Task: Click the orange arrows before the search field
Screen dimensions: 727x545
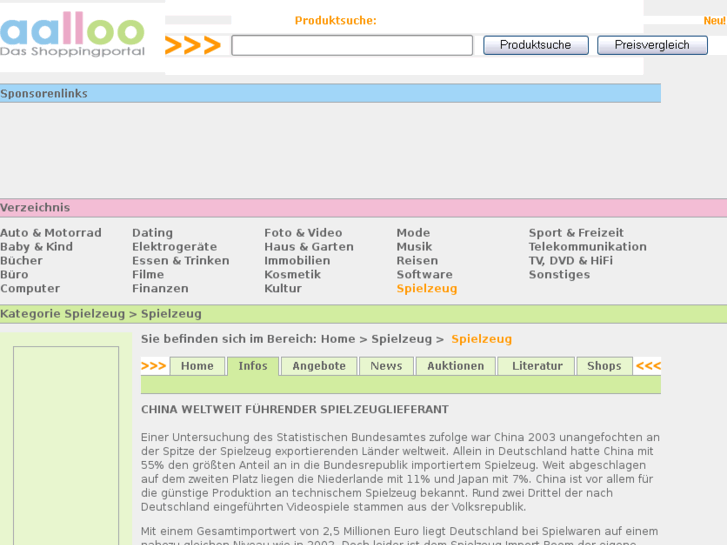Action: pos(193,45)
